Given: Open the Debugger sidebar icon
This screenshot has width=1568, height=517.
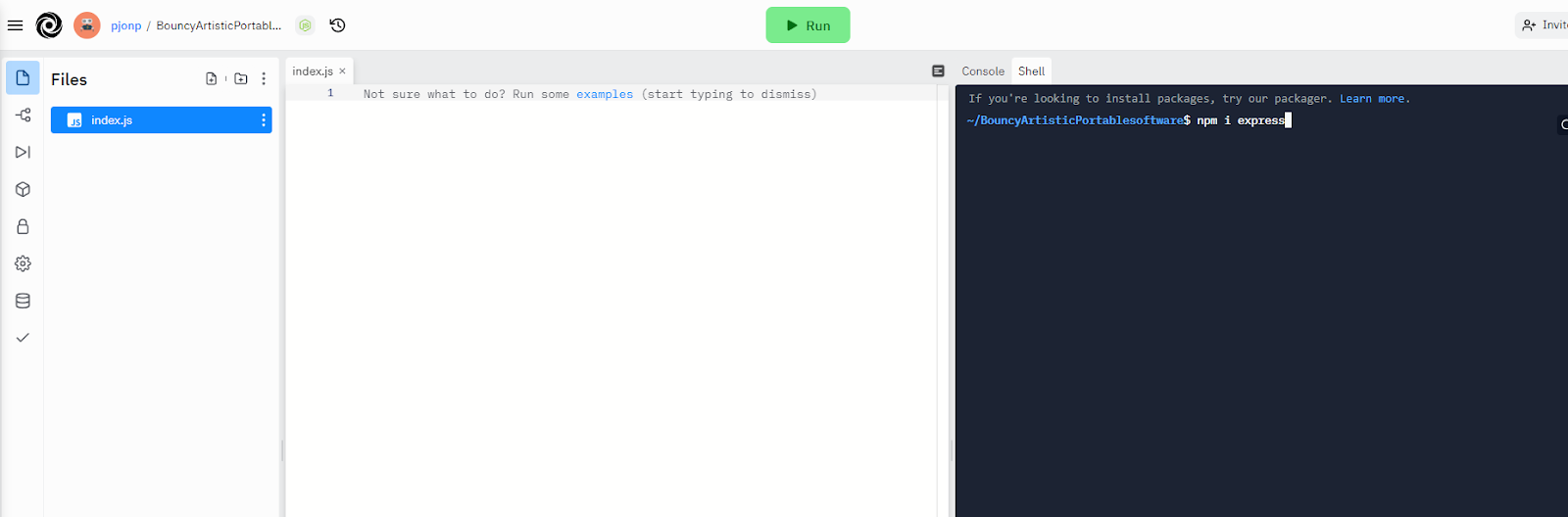Looking at the screenshot, I should click(x=23, y=152).
